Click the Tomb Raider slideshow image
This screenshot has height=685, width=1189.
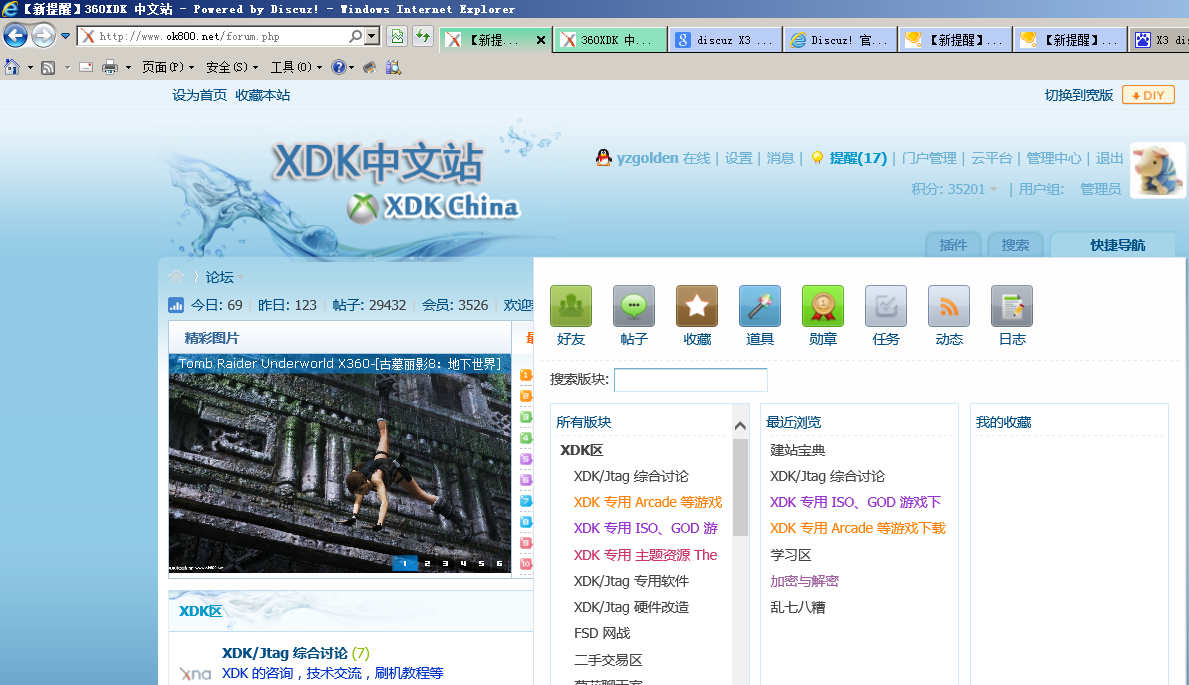tap(340, 463)
